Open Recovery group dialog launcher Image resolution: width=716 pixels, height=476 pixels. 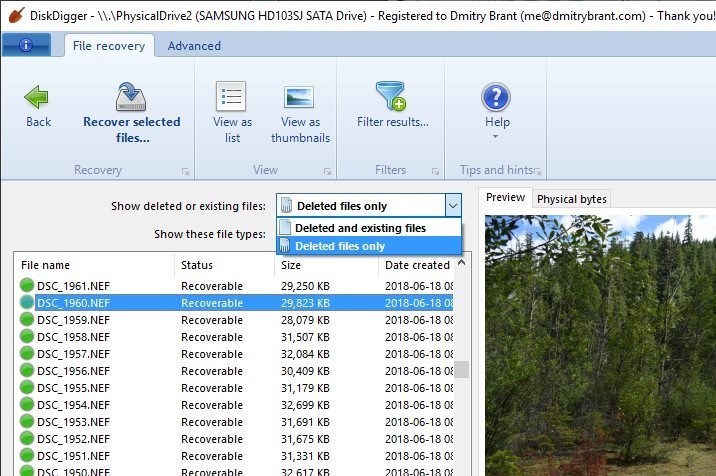click(x=185, y=171)
